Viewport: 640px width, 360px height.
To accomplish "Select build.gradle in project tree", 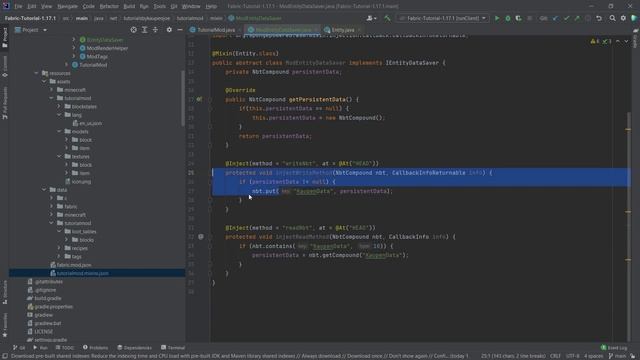I will coord(44,298).
